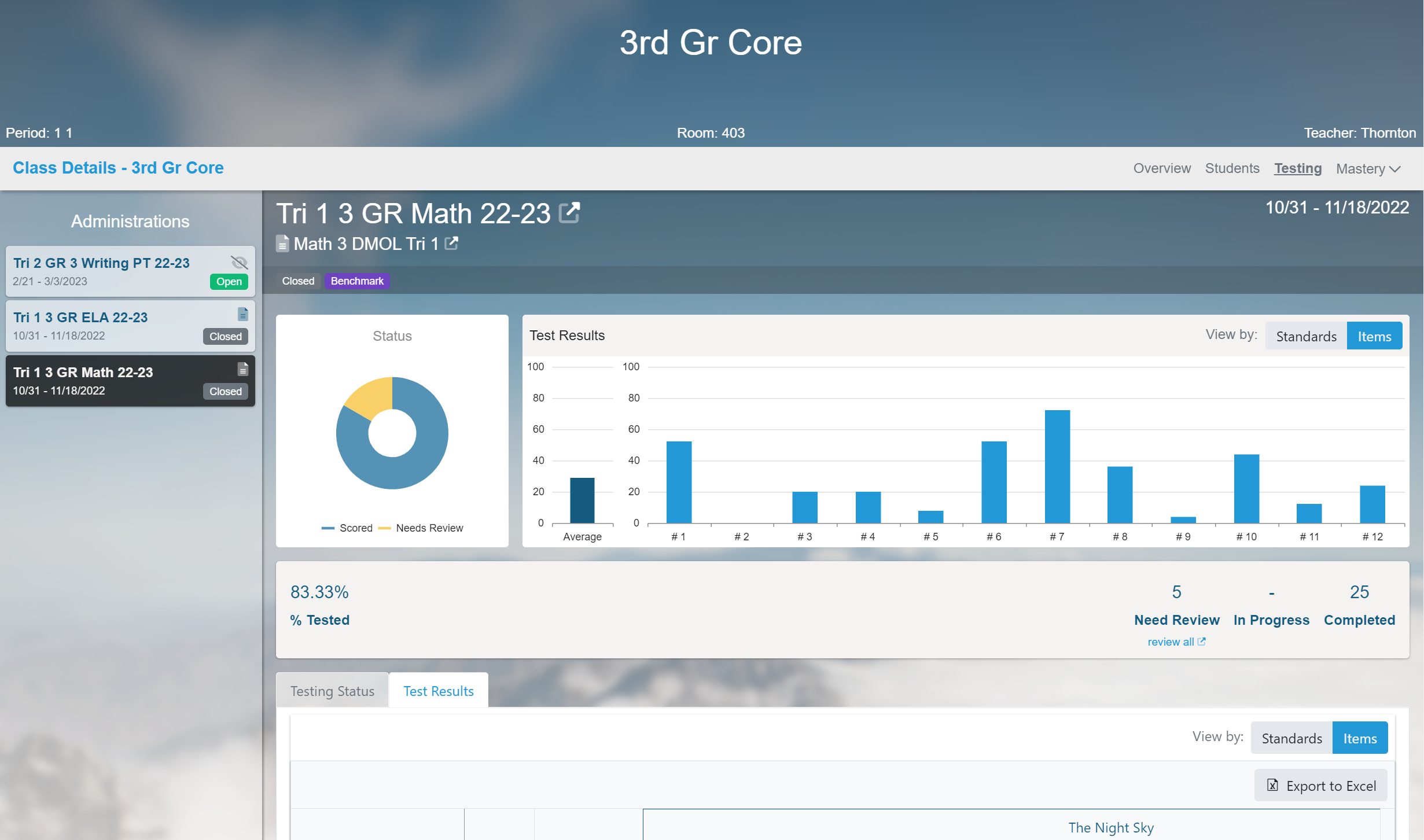Click the document icon before Math 3 DMOL
This screenshot has width=1424, height=840.
point(282,244)
